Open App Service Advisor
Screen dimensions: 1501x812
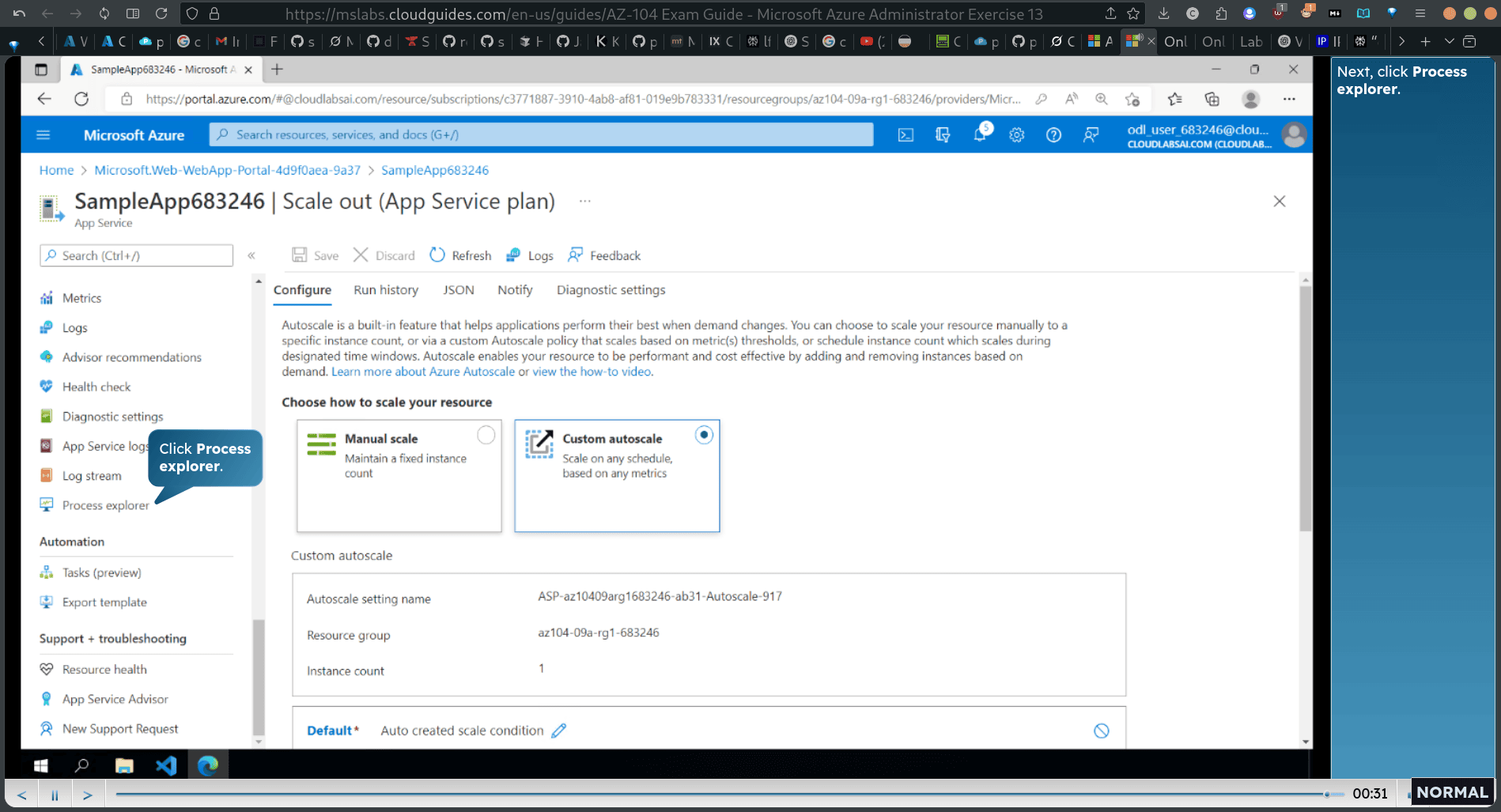pos(115,699)
